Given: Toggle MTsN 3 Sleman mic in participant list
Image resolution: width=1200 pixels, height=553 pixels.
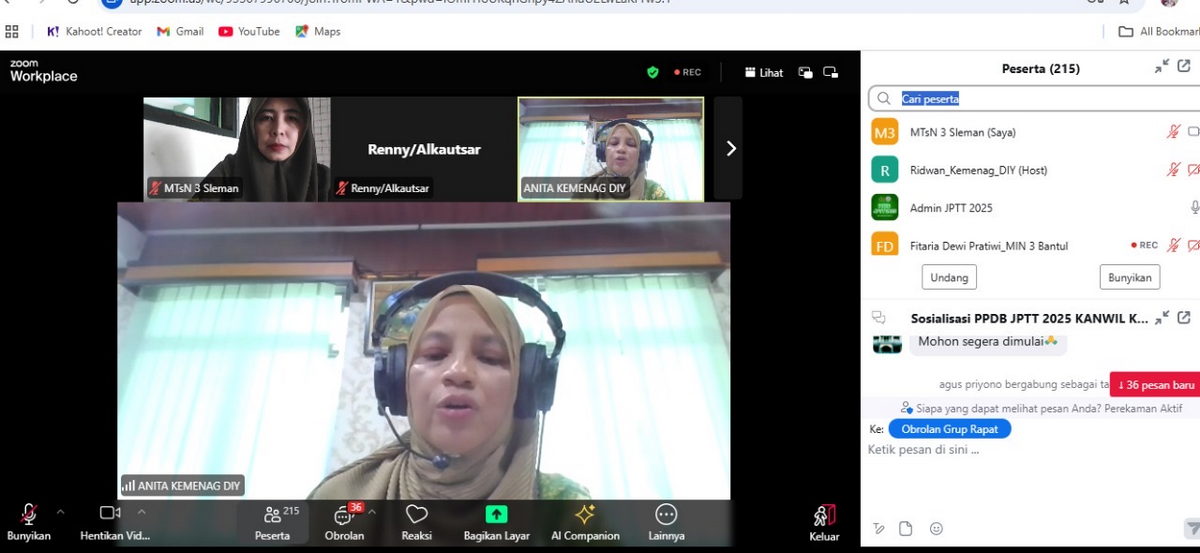Looking at the screenshot, I should 1173,132.
